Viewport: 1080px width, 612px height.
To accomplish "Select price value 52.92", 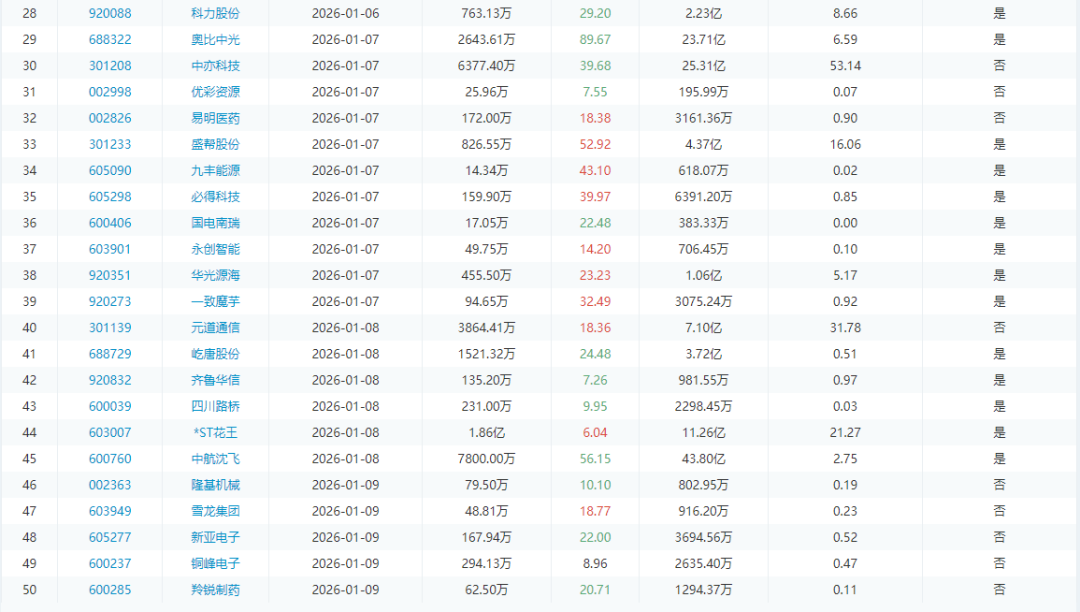I will (x=595, y=144).
